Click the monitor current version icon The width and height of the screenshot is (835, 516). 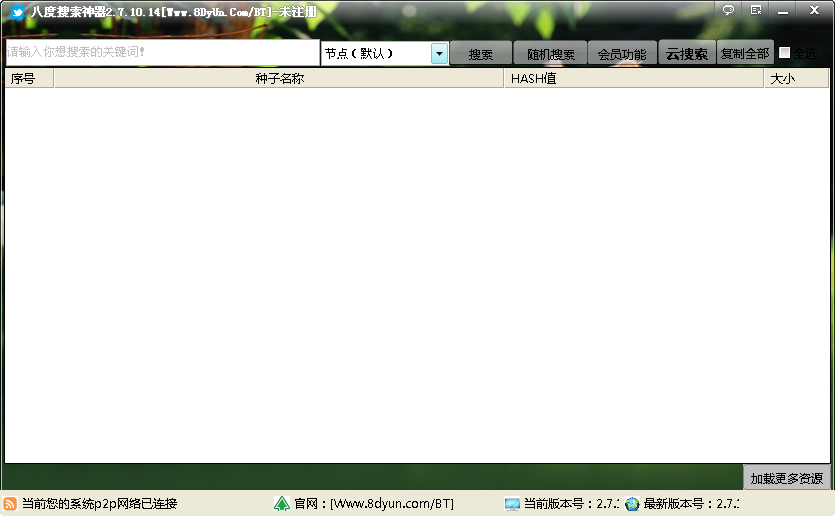pyautogui.click(x=512, y=504)
